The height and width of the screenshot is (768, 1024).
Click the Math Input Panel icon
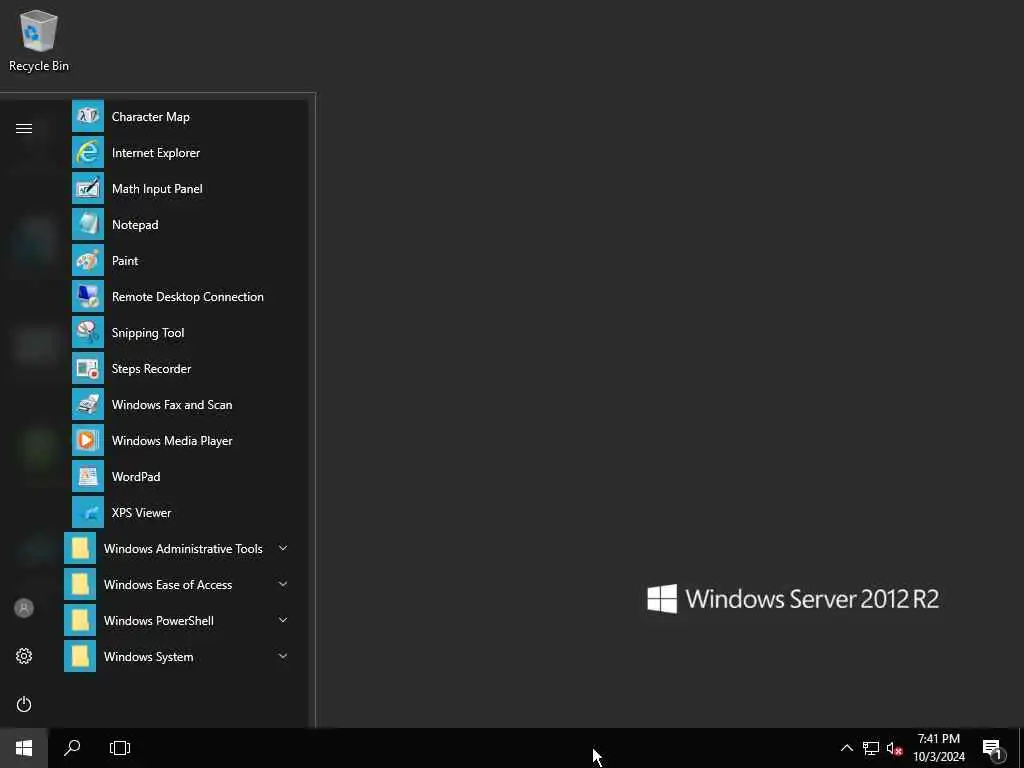pos(88,188)
